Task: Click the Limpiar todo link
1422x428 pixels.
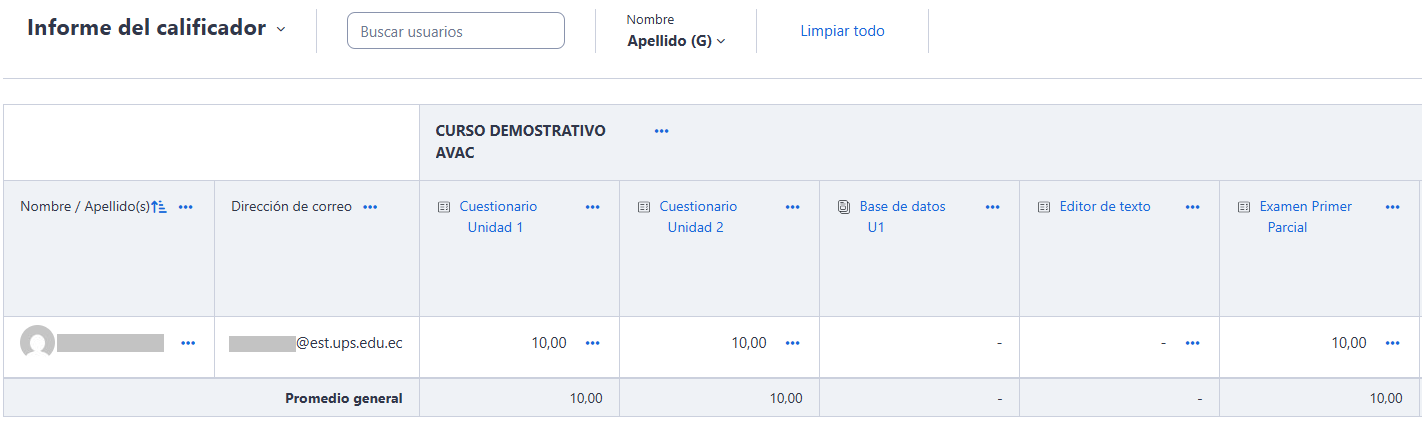Action: [842, 31]
